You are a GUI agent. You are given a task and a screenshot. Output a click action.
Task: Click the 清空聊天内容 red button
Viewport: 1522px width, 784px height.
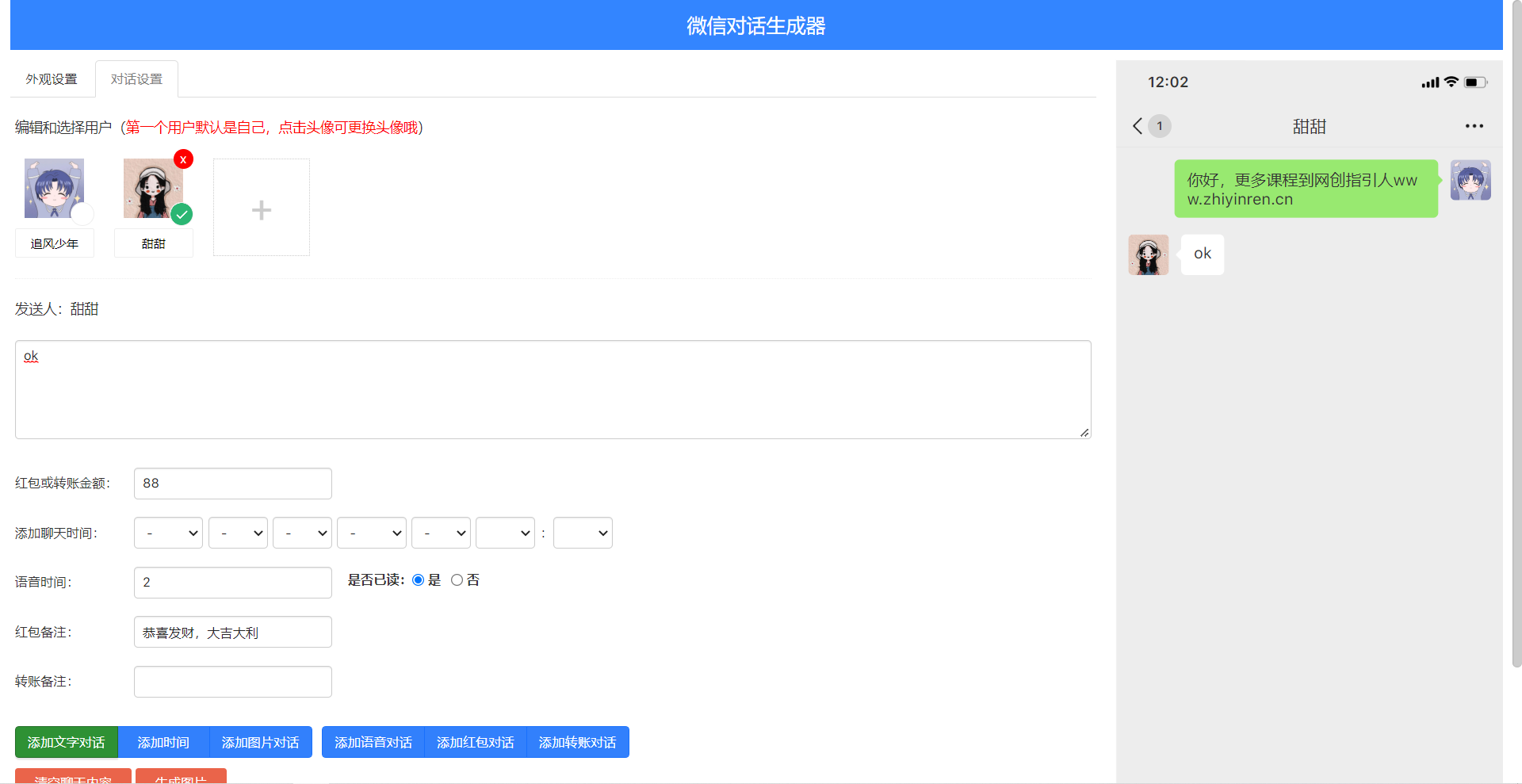(73, 776)
